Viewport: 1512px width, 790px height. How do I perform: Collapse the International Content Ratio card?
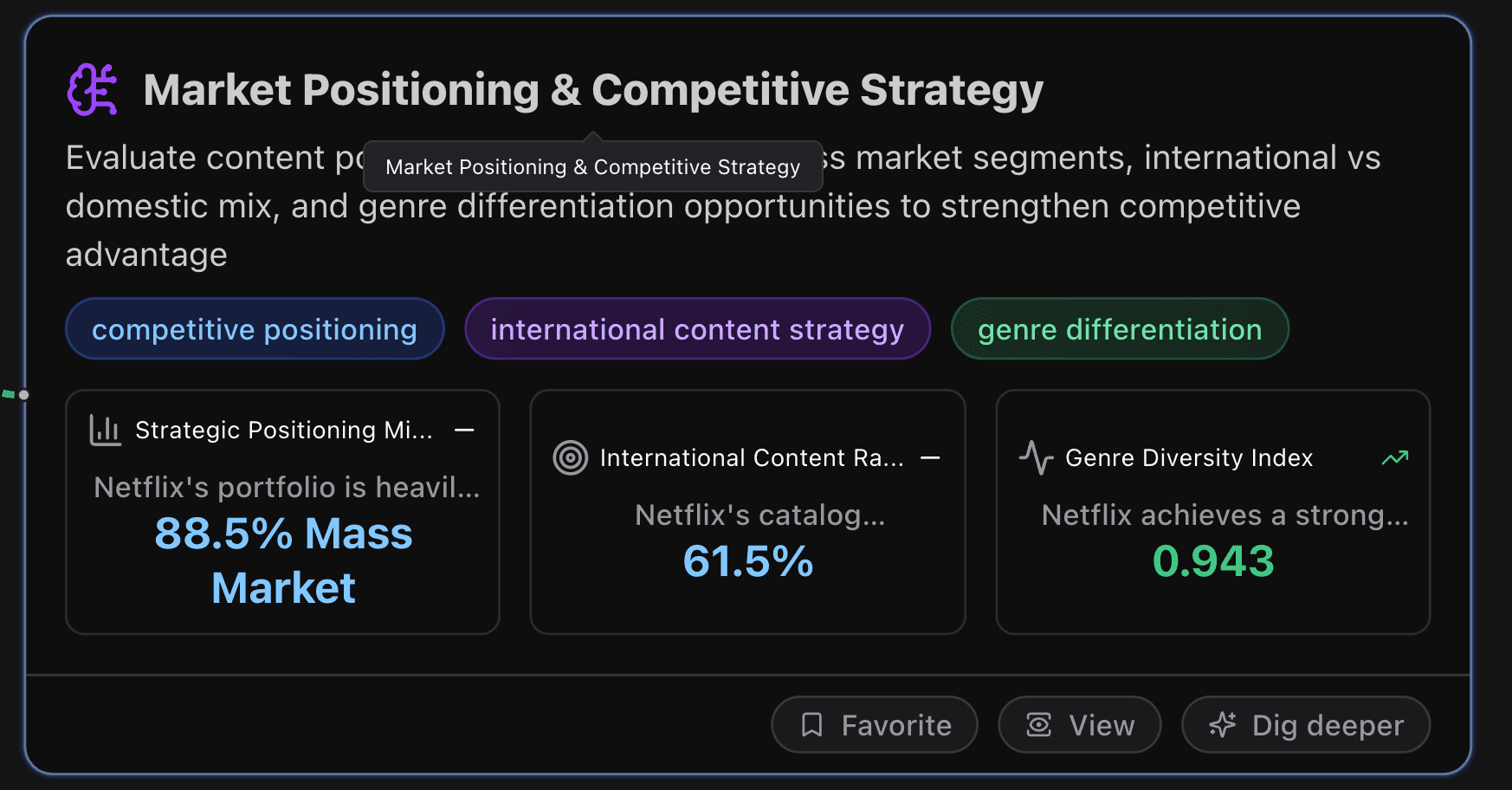[x=932, y=457]
